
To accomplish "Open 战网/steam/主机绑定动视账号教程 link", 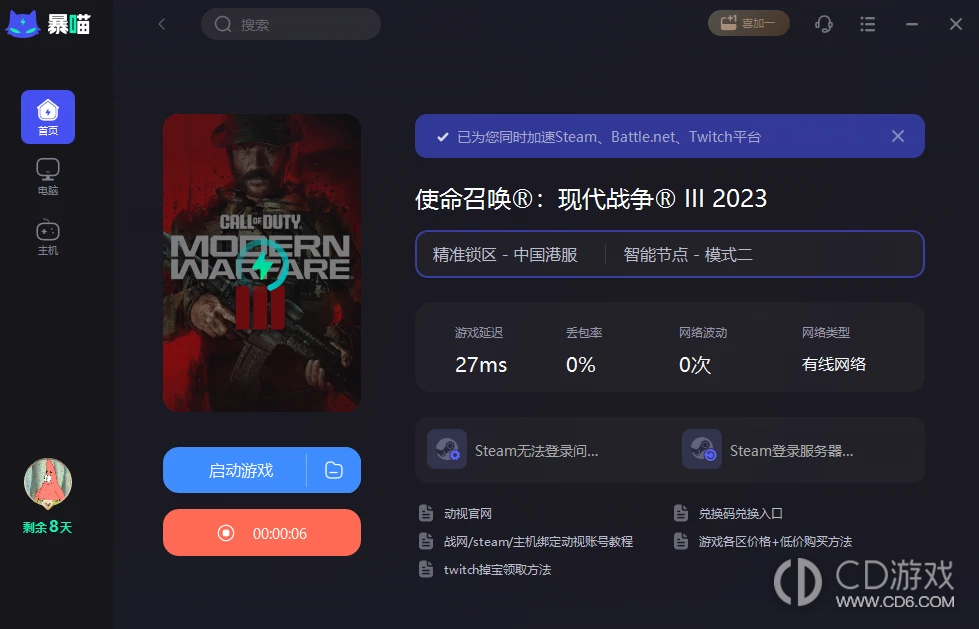I will [538, 542].
